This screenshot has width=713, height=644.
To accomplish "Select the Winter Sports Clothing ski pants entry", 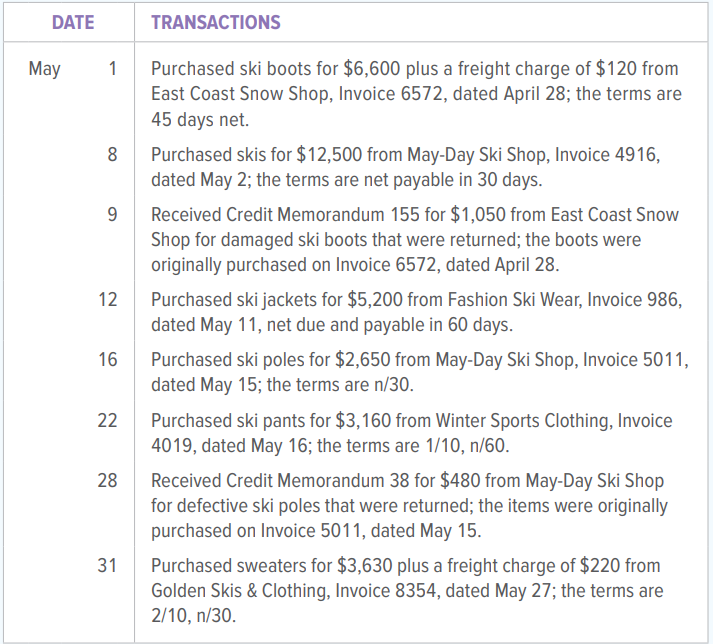I will click(x=412, y=433).
